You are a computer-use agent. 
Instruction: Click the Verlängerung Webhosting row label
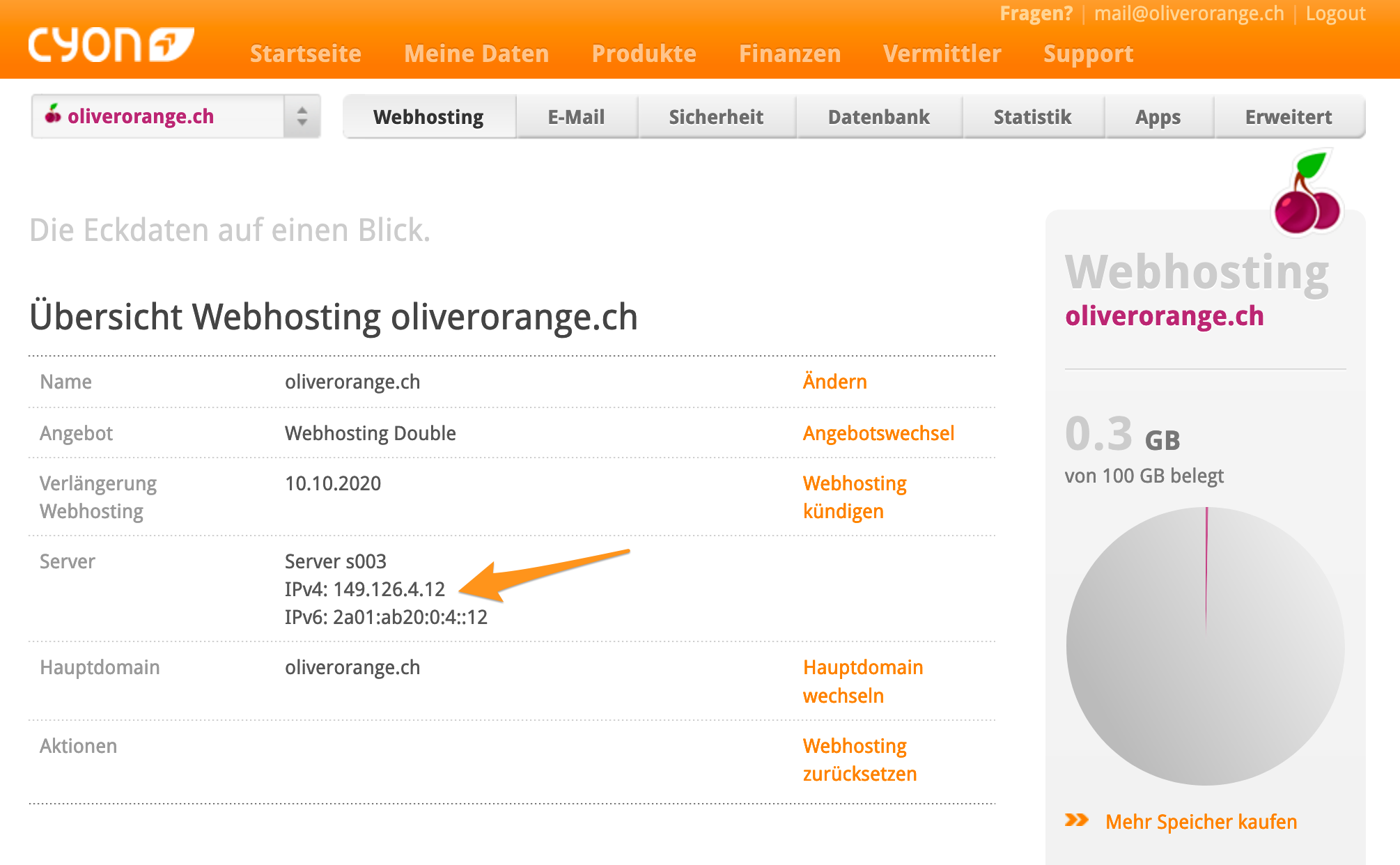click(98, 497)
